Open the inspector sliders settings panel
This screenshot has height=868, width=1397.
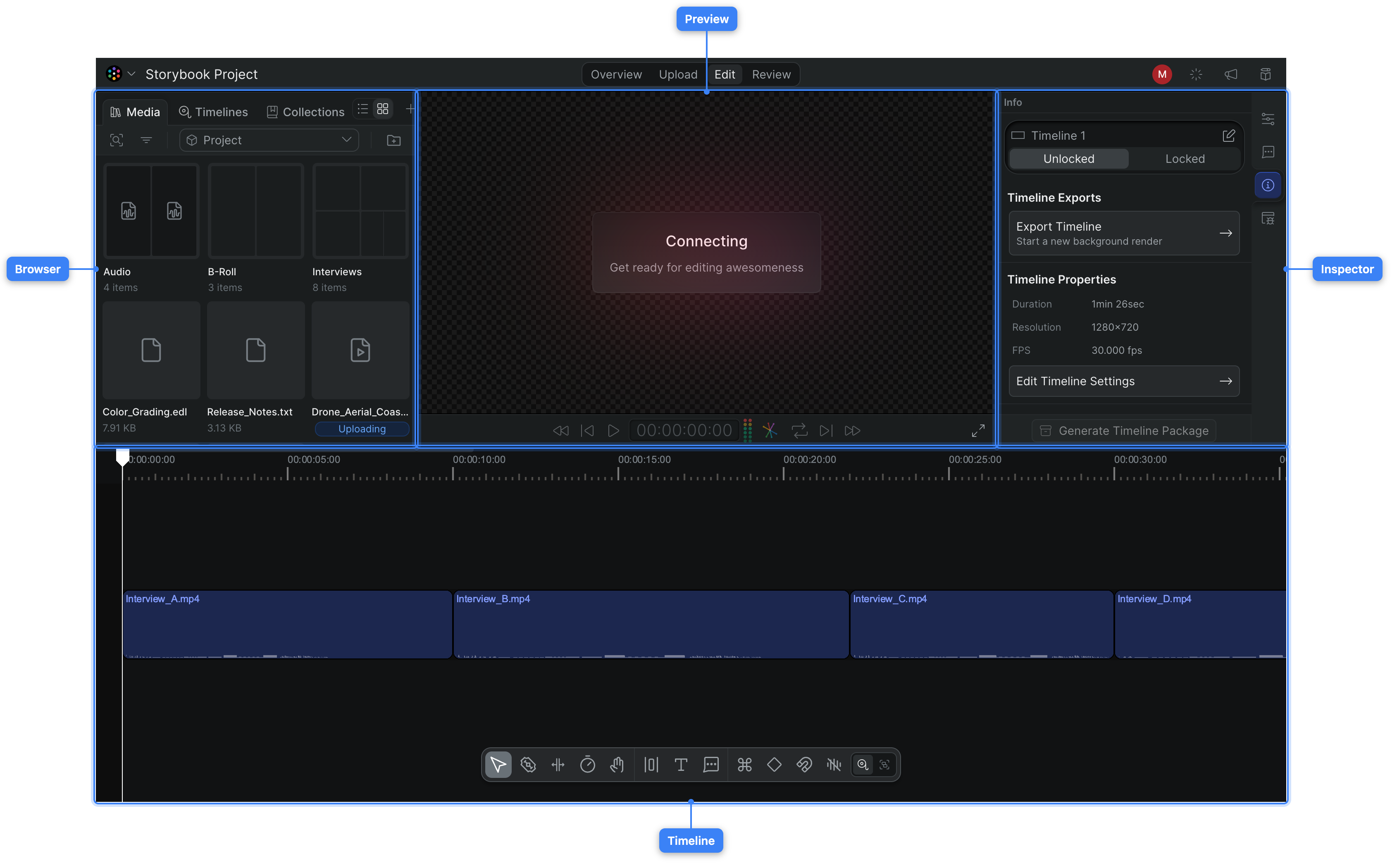tap(1268, 119)
